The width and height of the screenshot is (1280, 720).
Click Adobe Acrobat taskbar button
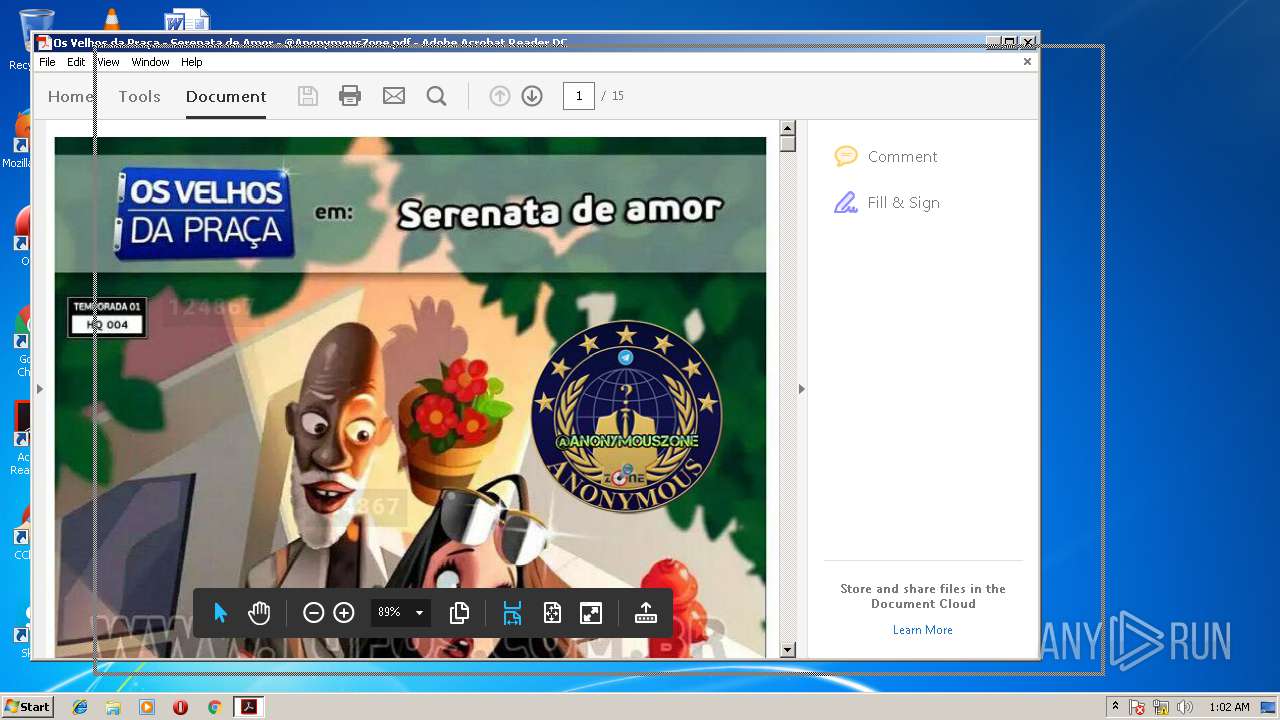click(248, 707)
